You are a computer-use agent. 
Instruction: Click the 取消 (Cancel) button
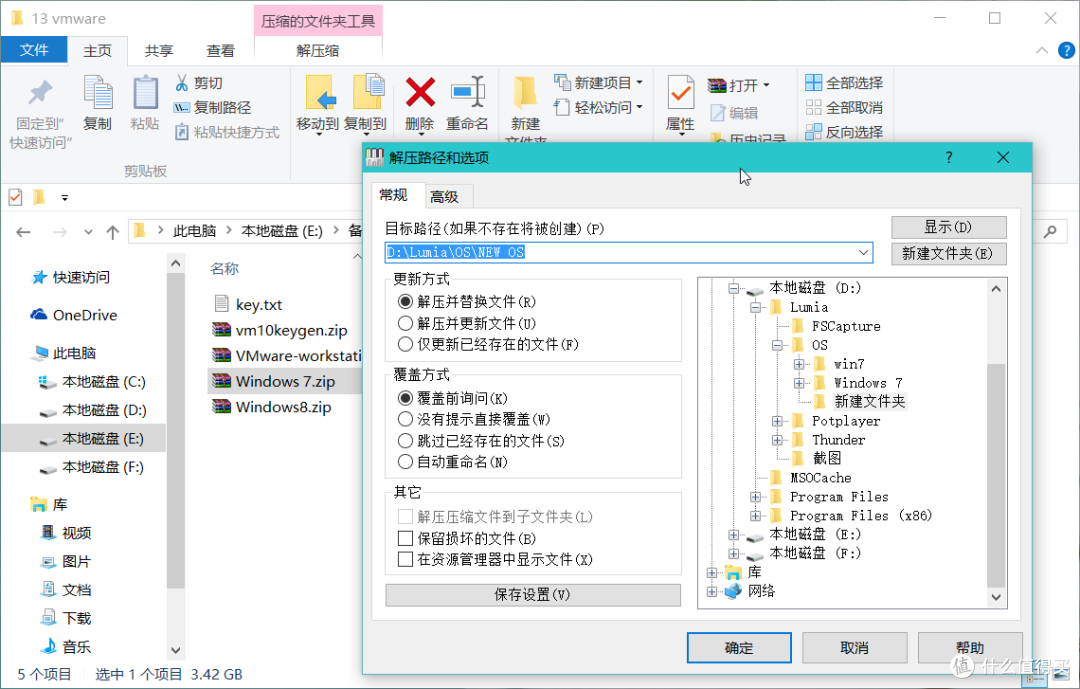[854, 648]
